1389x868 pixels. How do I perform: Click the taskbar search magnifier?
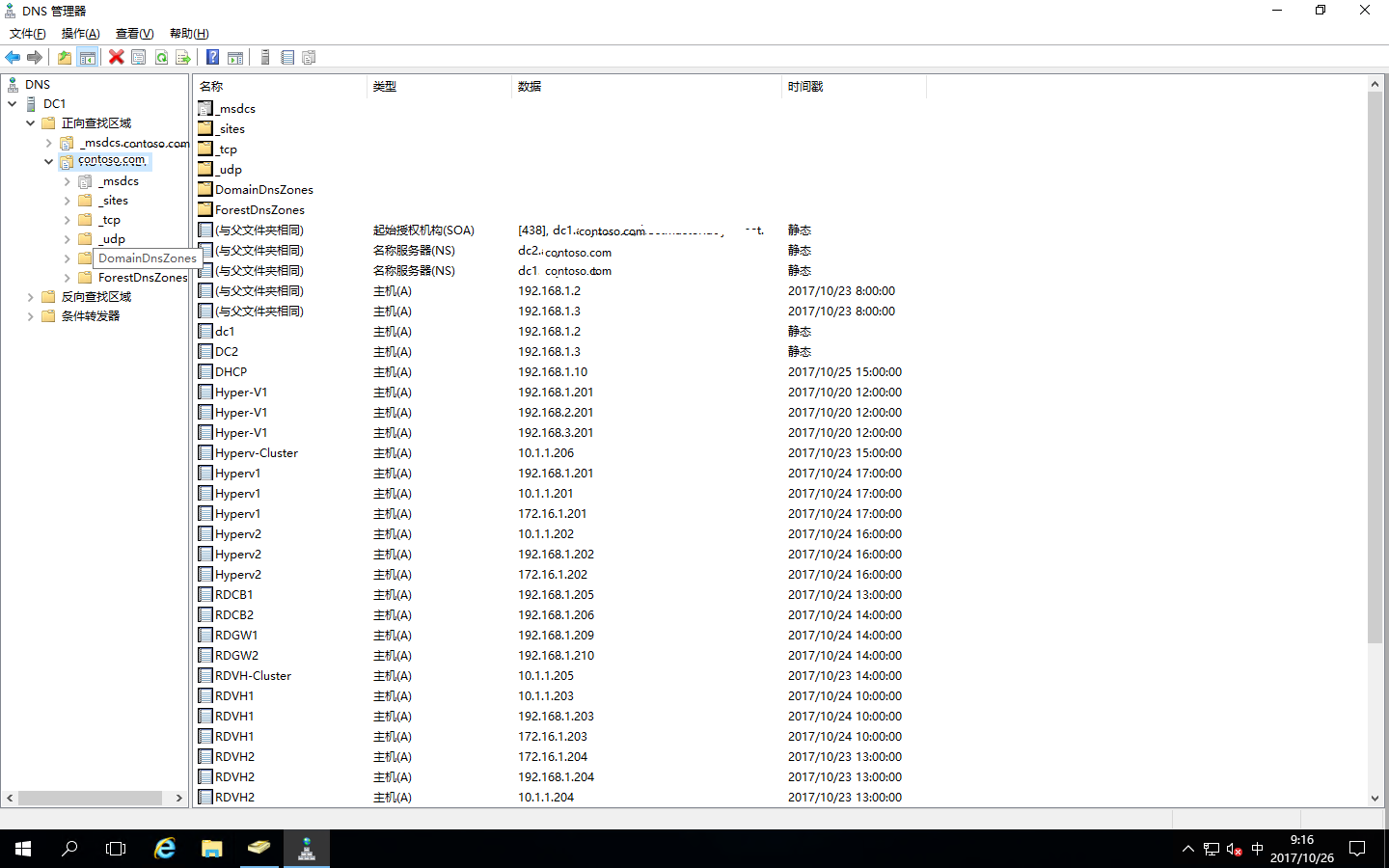click(69, 849)
